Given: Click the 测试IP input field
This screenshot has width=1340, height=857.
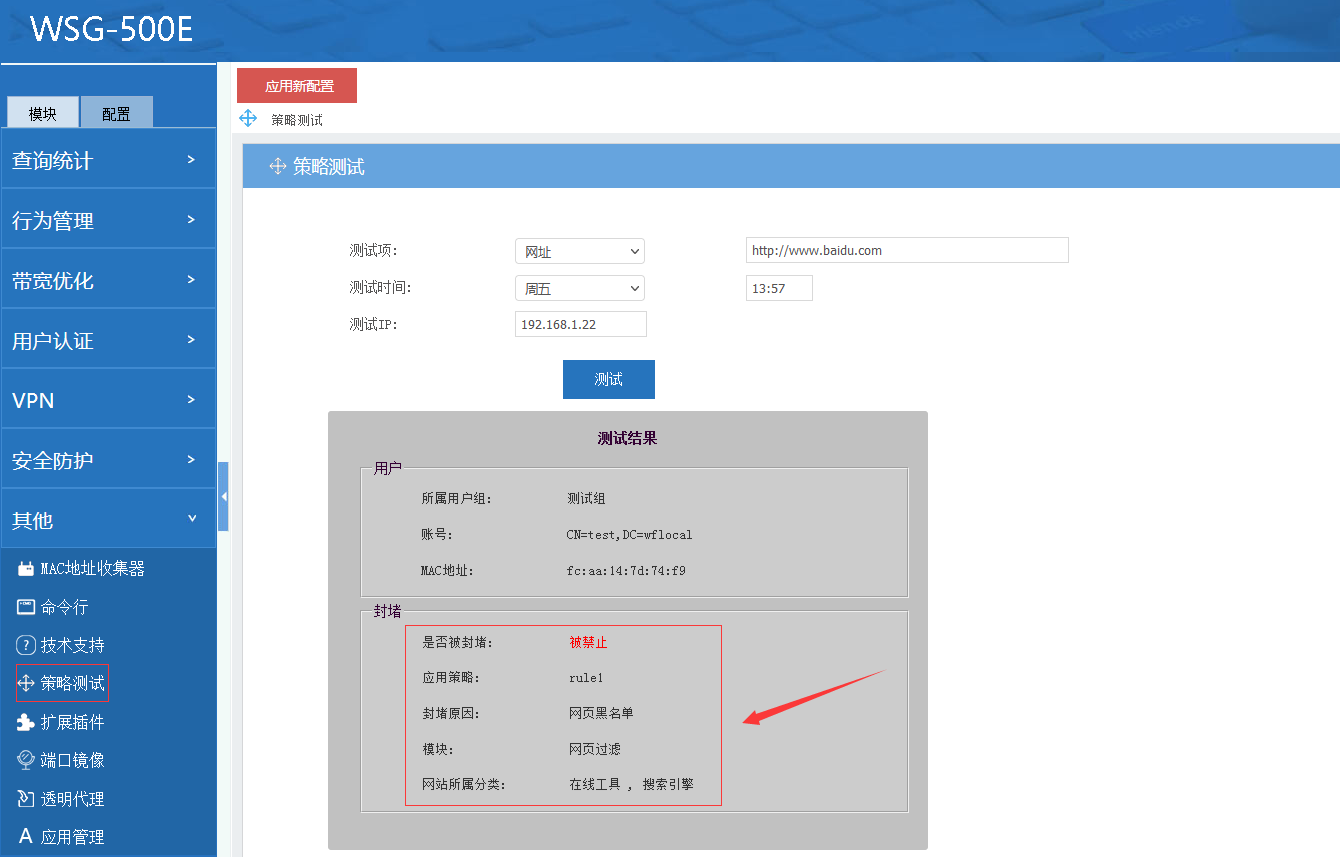Looking at the screenshot, I should click(580, 324).
